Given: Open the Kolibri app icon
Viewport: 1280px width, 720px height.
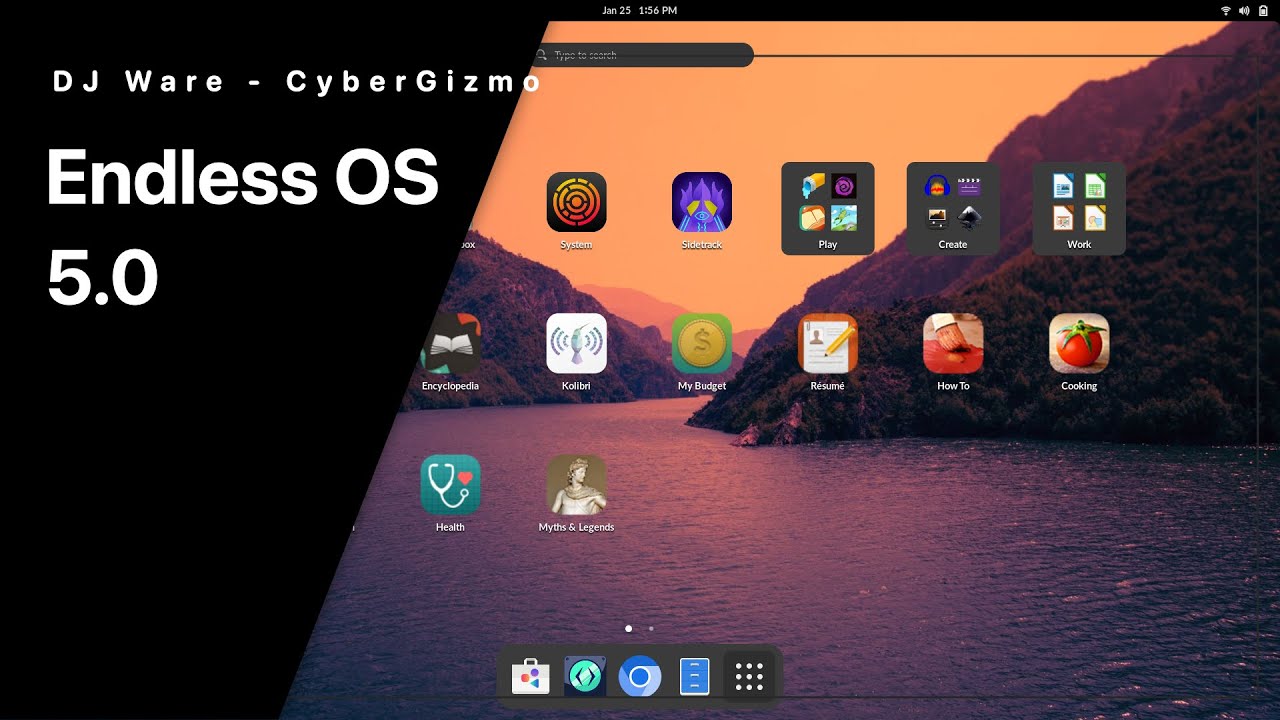Looking at the screenshot, I should tap(576, 343).
